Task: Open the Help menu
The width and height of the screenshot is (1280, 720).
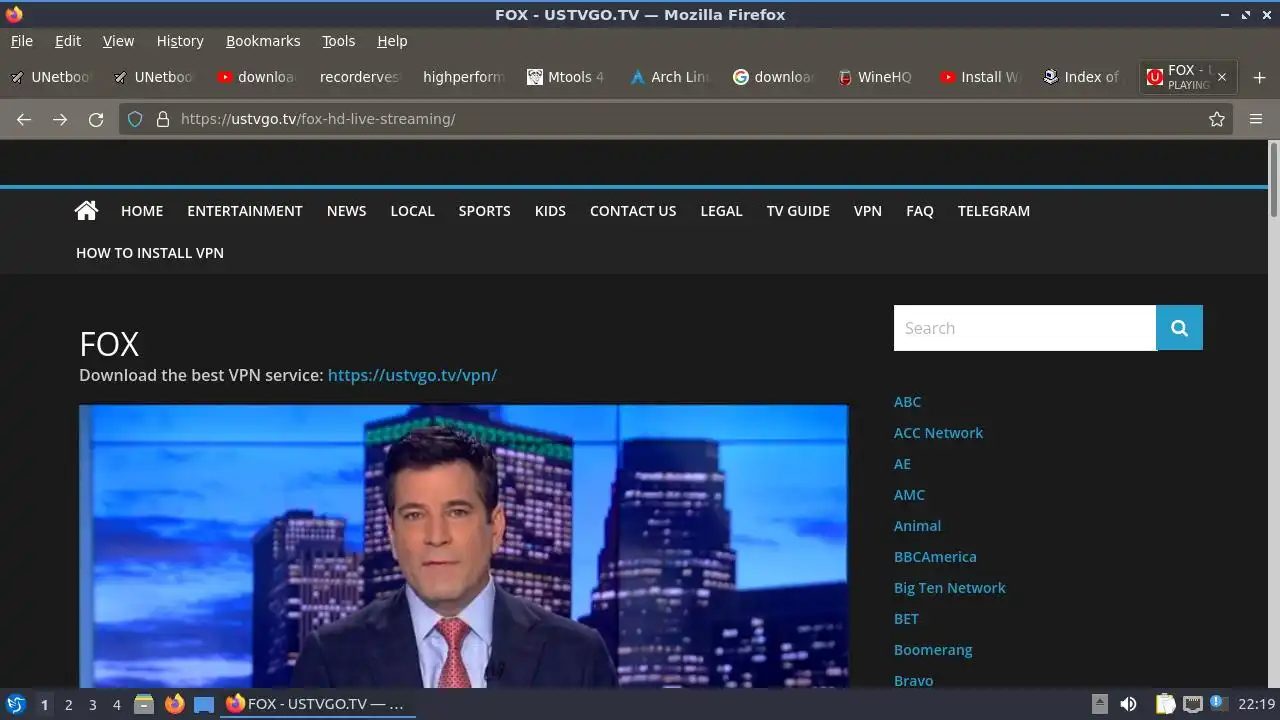Action: click(x=392, y=41)
